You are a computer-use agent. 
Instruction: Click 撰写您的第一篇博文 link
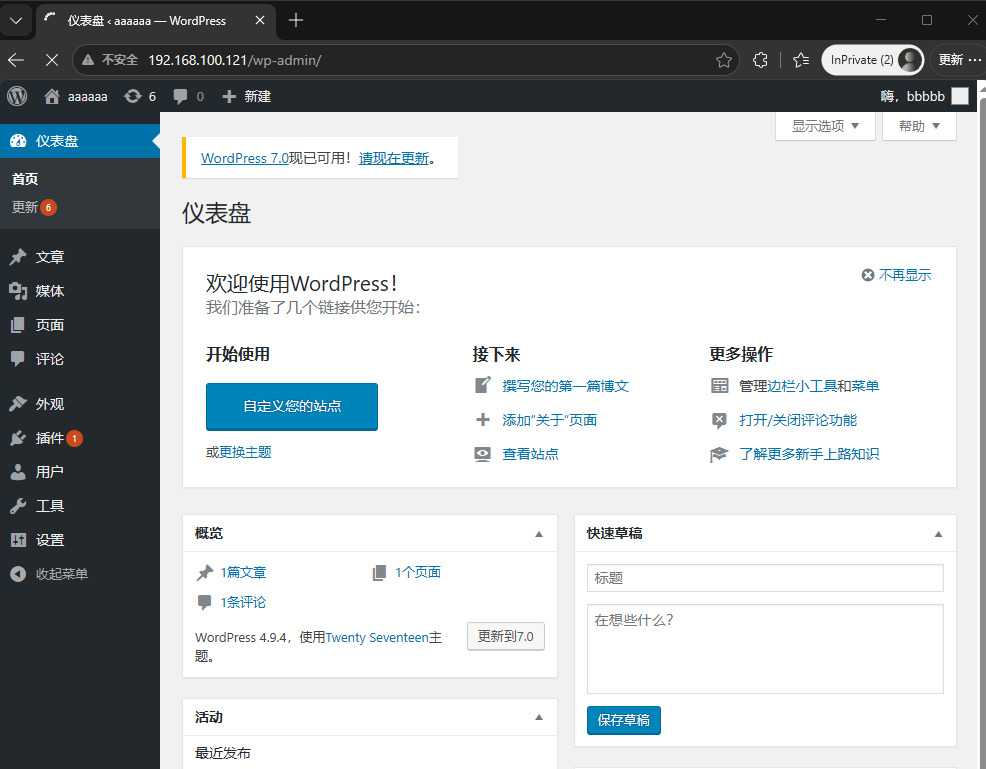(565, 386)
